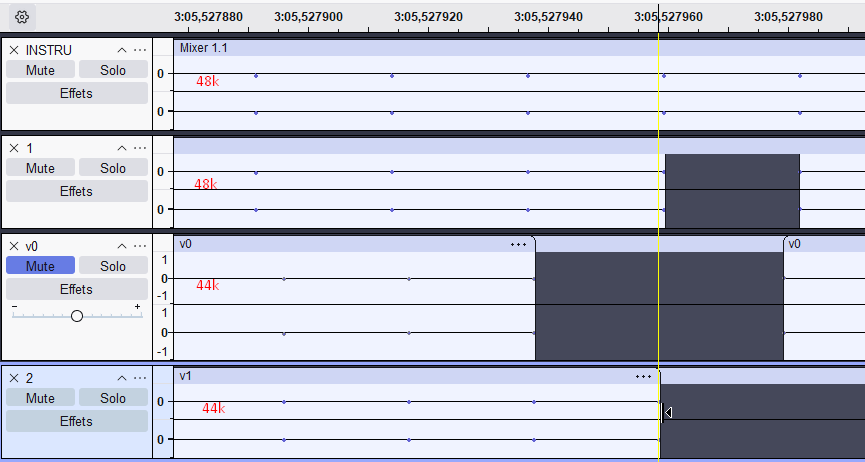The image size is (865, 462).
Task: Mute the INSTRU track
Action: pos(40,70)
